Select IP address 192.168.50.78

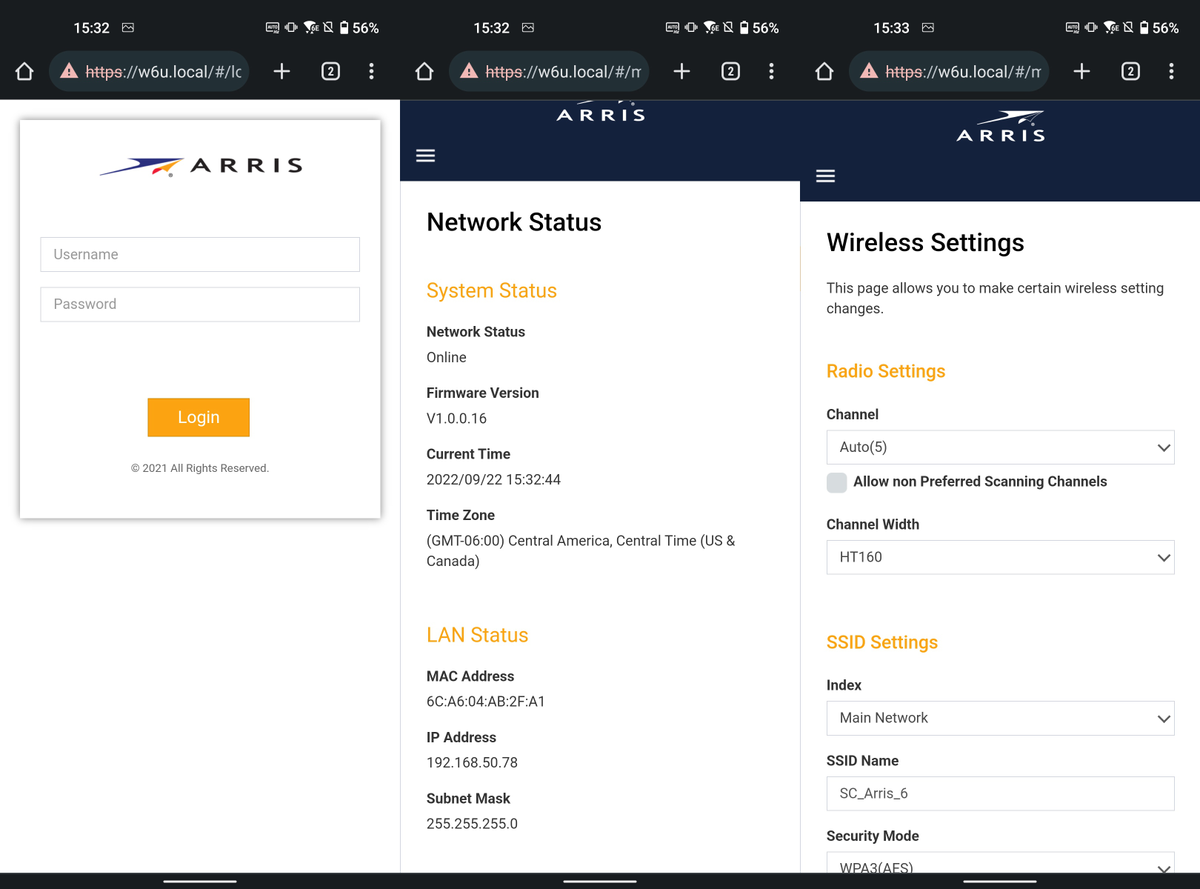pos(472,763)
